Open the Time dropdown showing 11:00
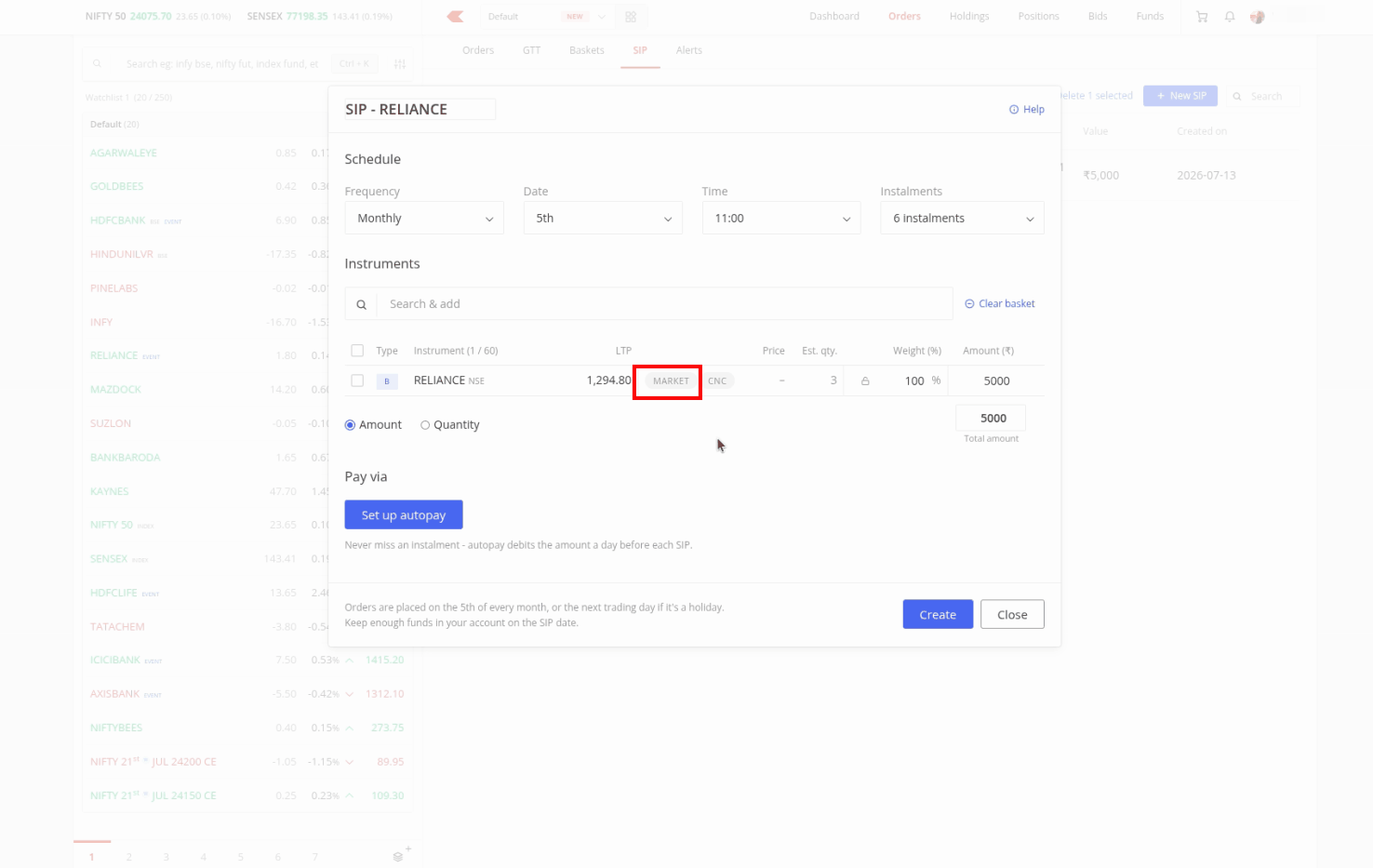 click(x=781, y=219)
